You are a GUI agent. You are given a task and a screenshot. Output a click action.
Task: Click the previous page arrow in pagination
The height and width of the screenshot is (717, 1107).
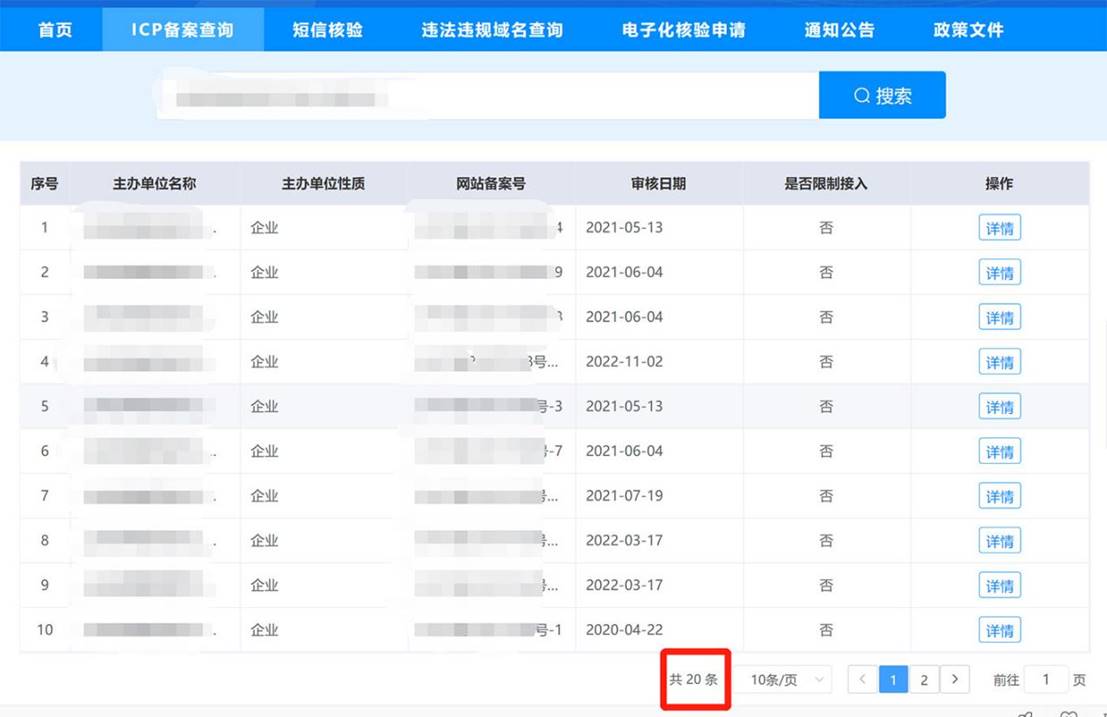(862, 679)
